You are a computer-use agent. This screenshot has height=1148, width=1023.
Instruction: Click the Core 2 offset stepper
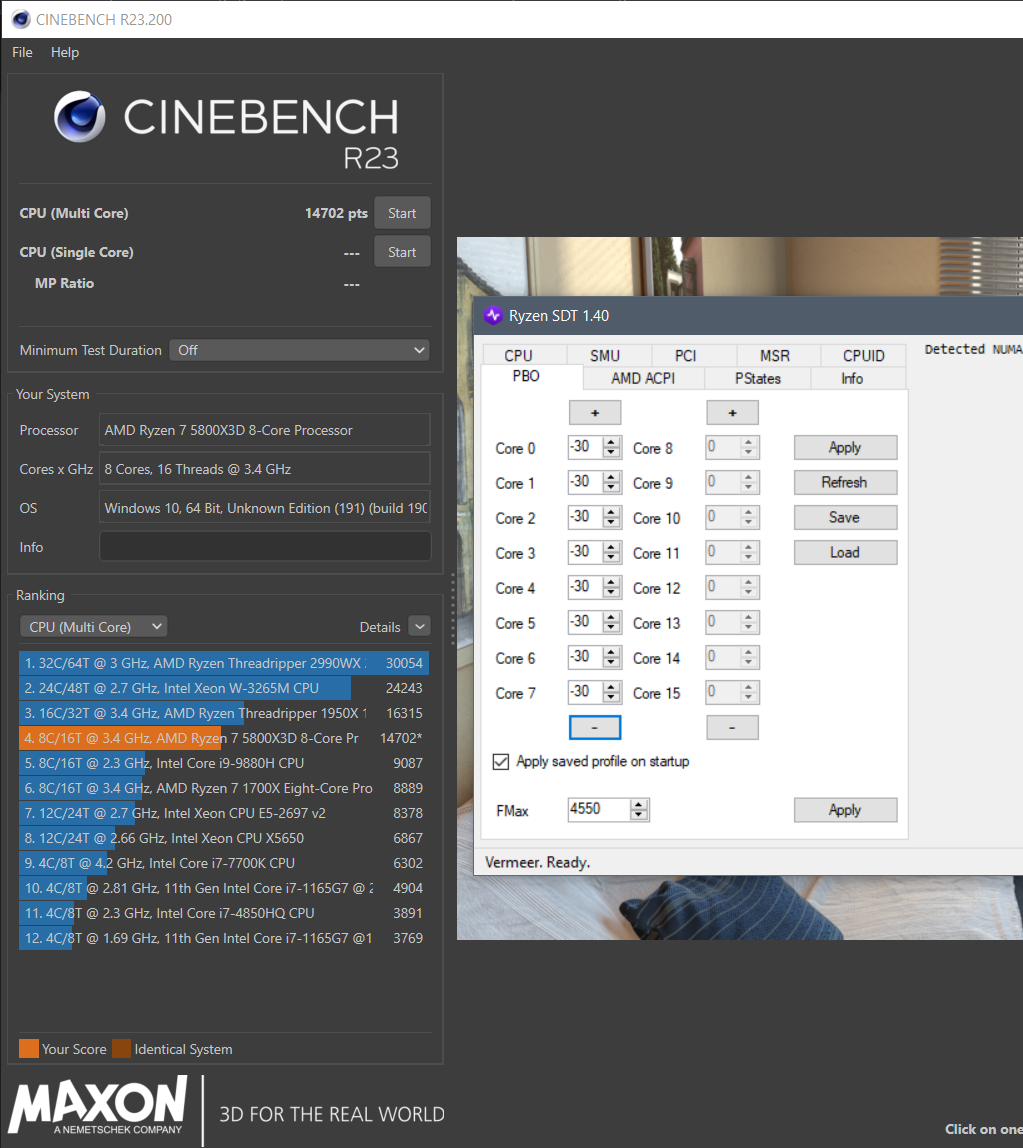point(595,518)
